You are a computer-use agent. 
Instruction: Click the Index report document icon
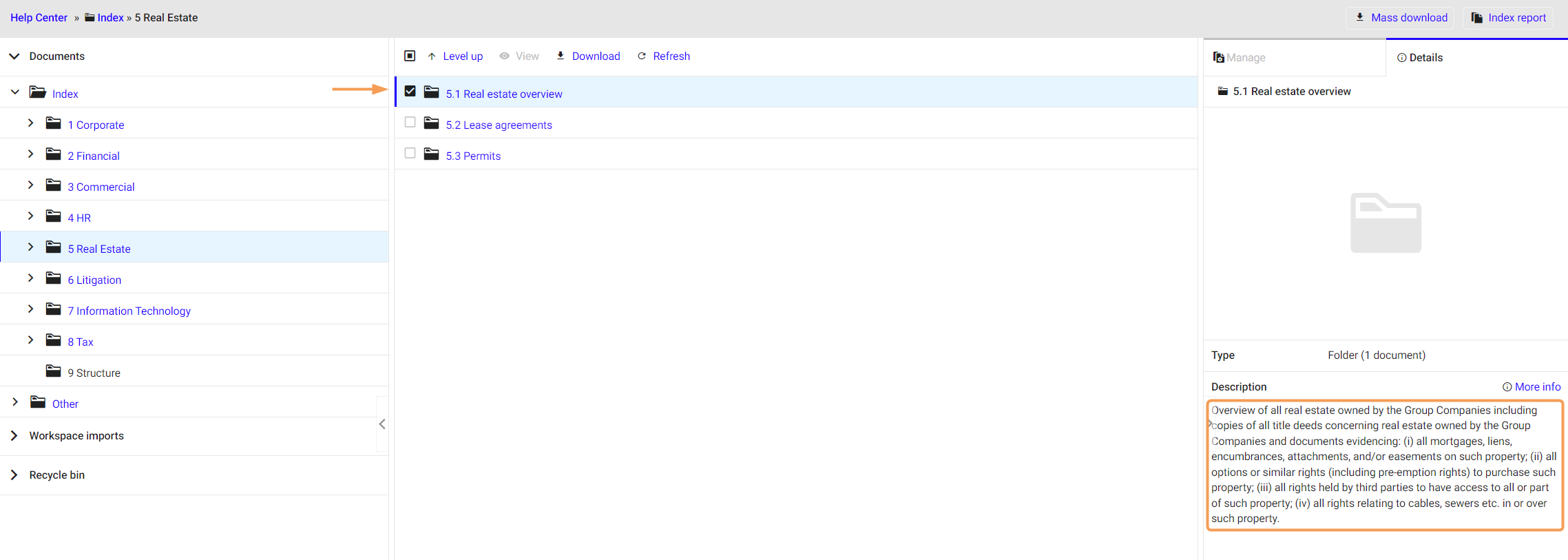point(1477,18)
